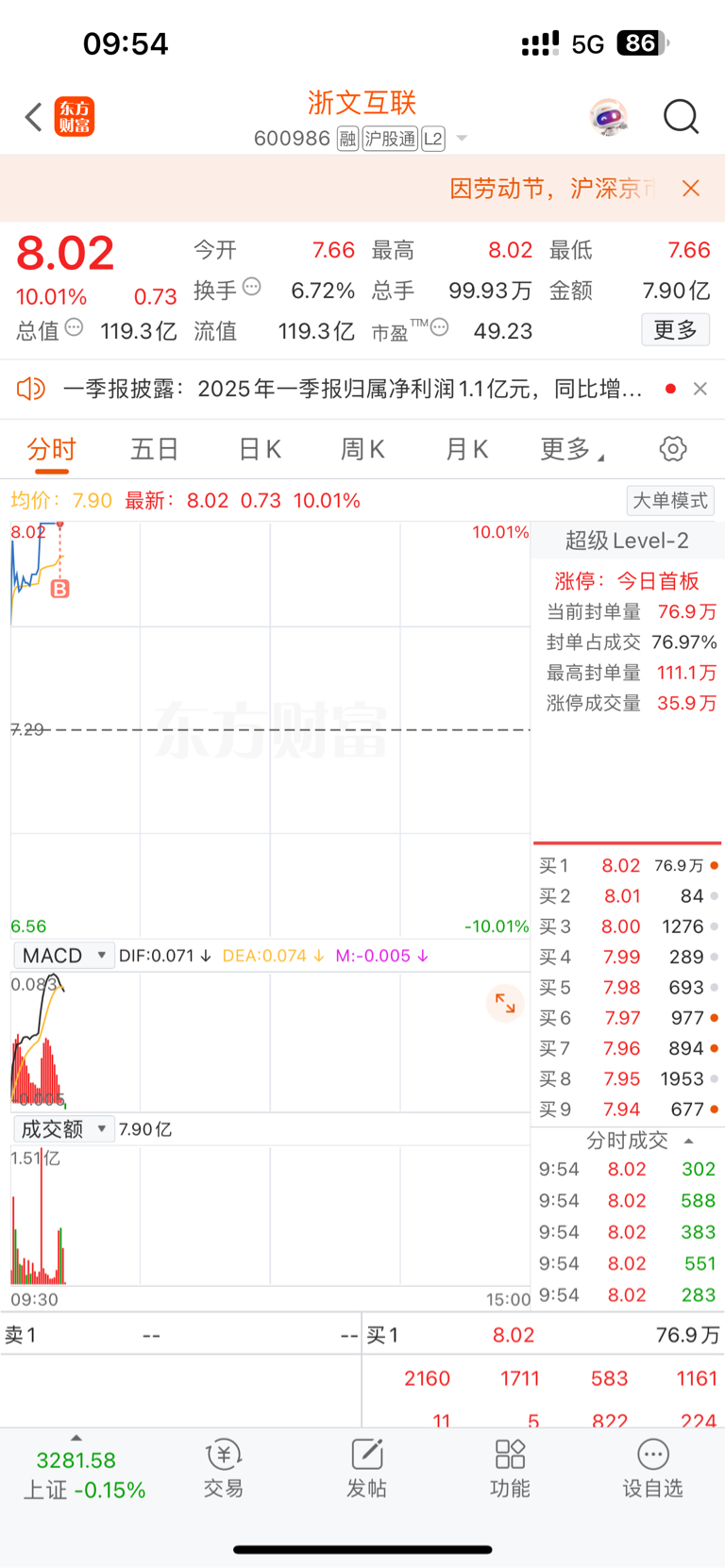
Task: Open the 一季报披露 news headline
Action: 353,388
